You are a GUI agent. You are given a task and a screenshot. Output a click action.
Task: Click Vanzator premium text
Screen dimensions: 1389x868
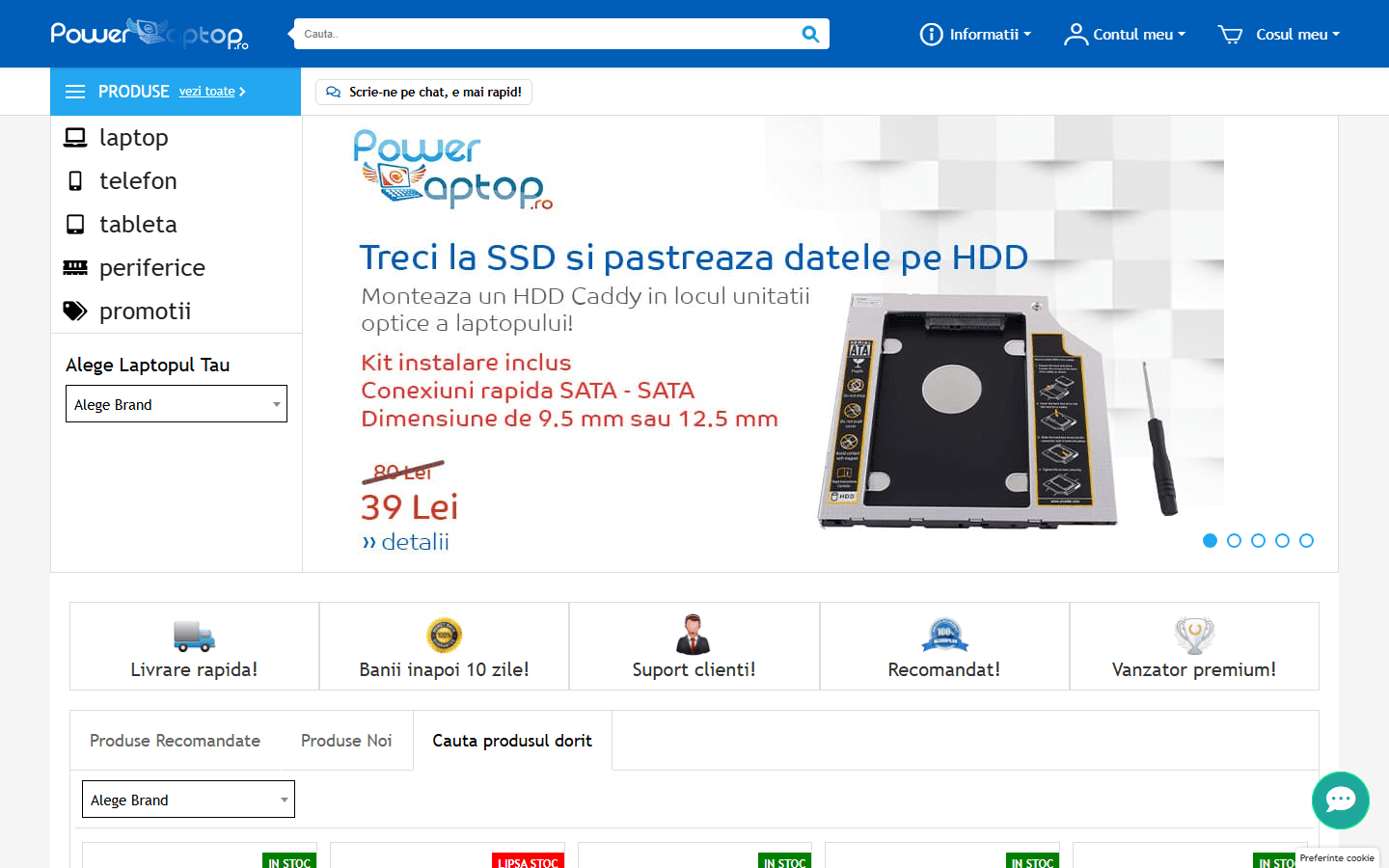click(x=1194, y=670)
